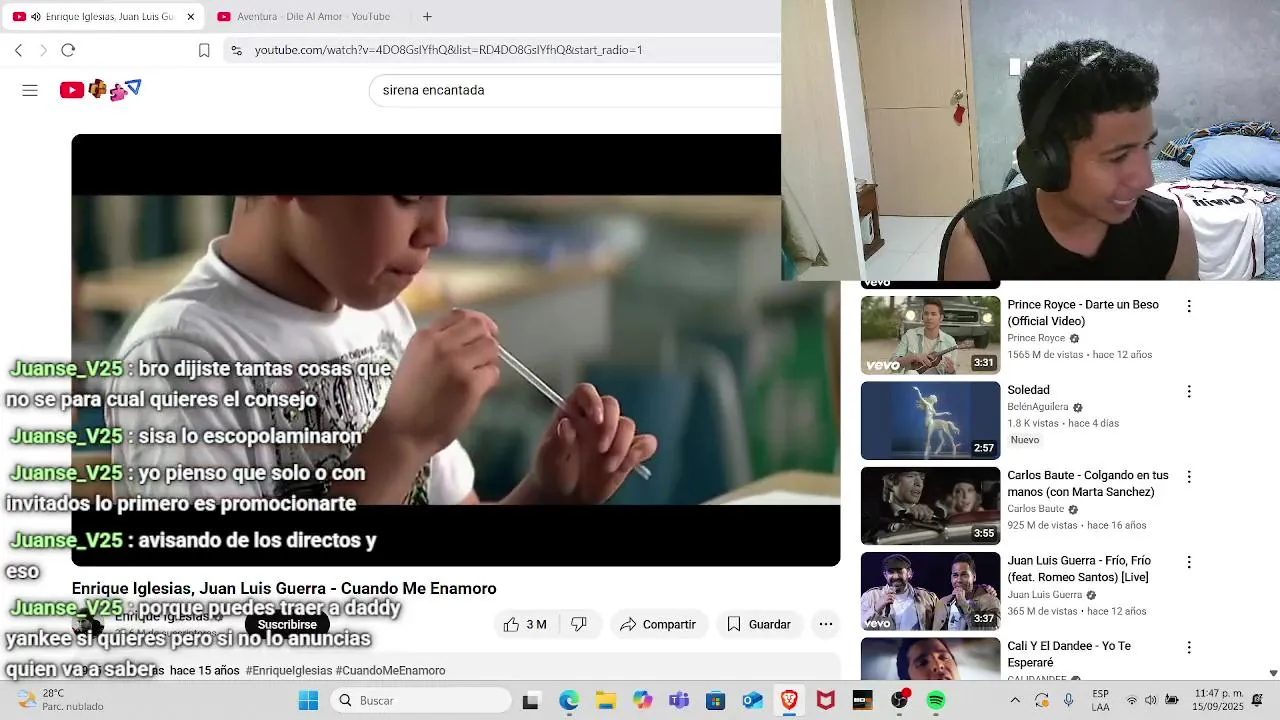Reload the current page
The width and height of the screenshot is (1280, 720).
68,50
